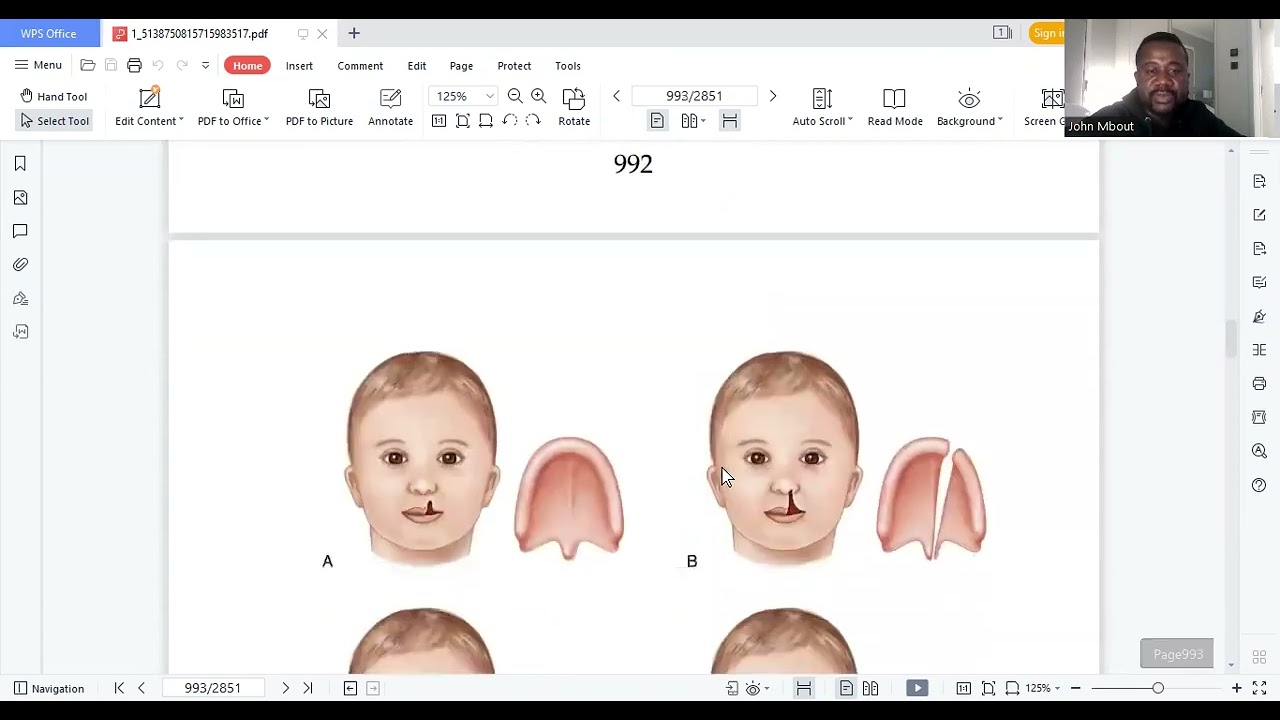
Task: Go to next page arrow in toolbar
Action: pos(772,96)
